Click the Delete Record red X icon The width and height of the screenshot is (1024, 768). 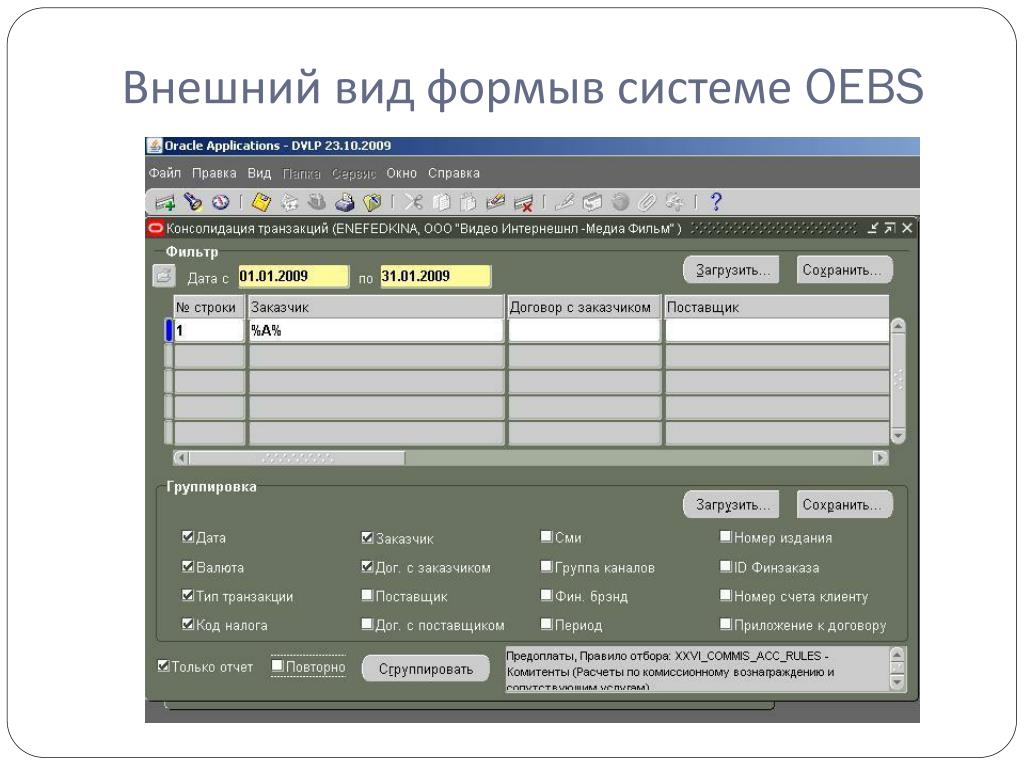523,203
